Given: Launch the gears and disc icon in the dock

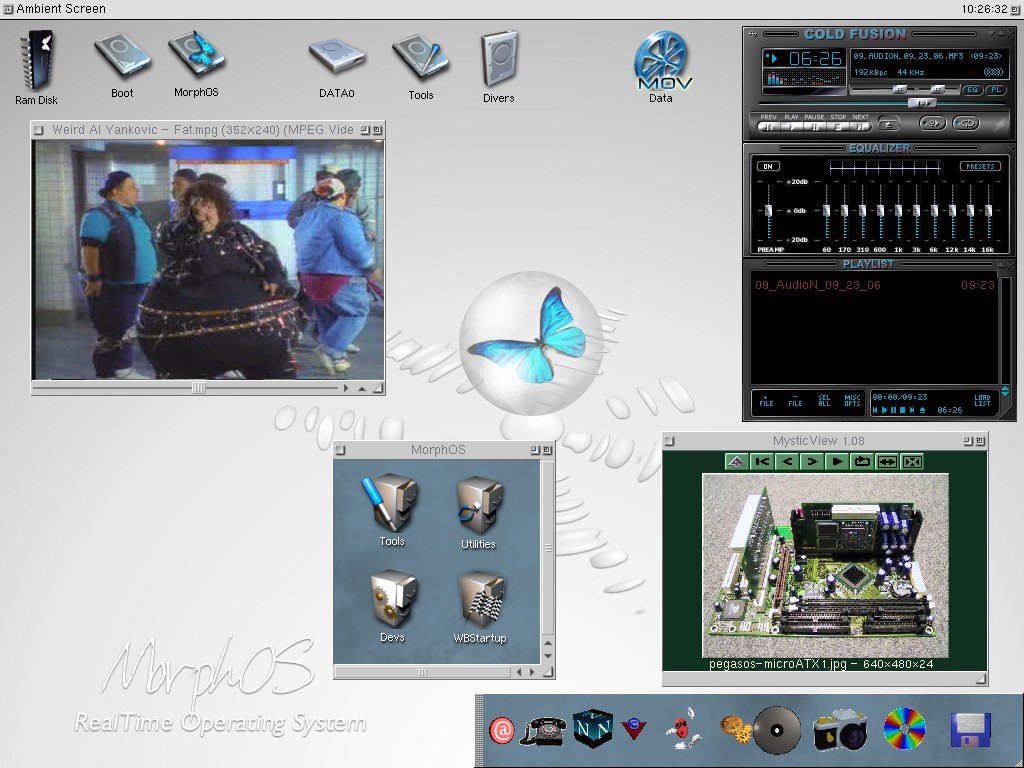Looking at the screenshot, I should click(x=761, y=729).
